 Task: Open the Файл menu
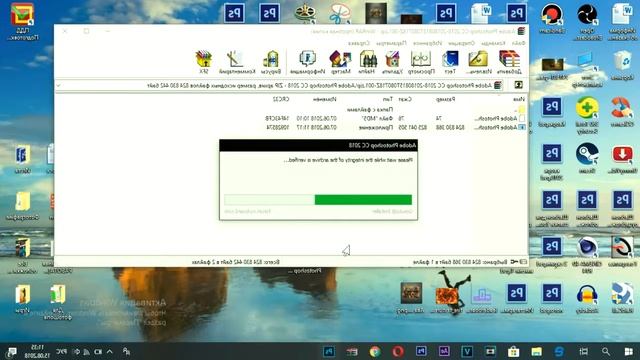[518, 43]
